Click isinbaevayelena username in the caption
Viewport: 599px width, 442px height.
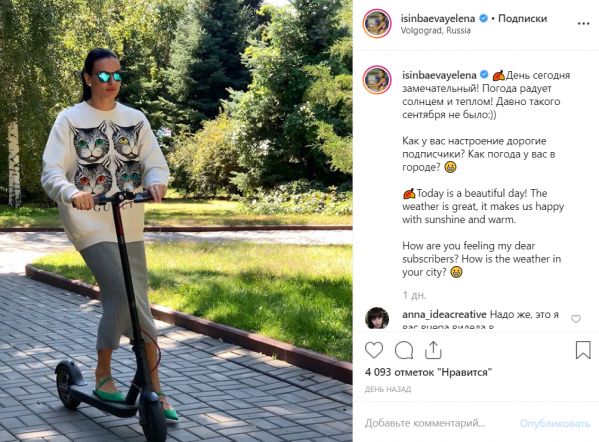(439, 75)
